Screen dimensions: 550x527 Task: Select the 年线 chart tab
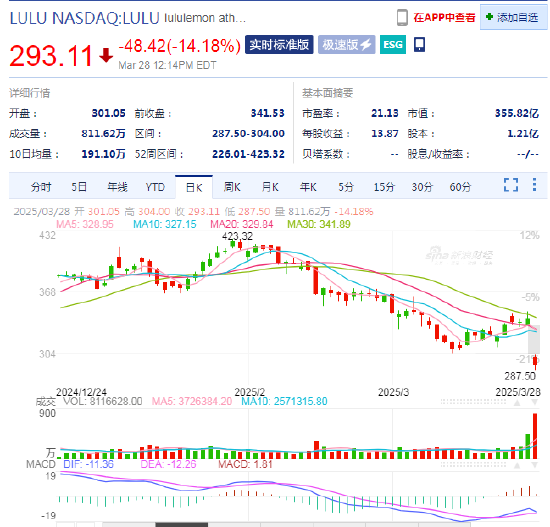pos(118,187)
